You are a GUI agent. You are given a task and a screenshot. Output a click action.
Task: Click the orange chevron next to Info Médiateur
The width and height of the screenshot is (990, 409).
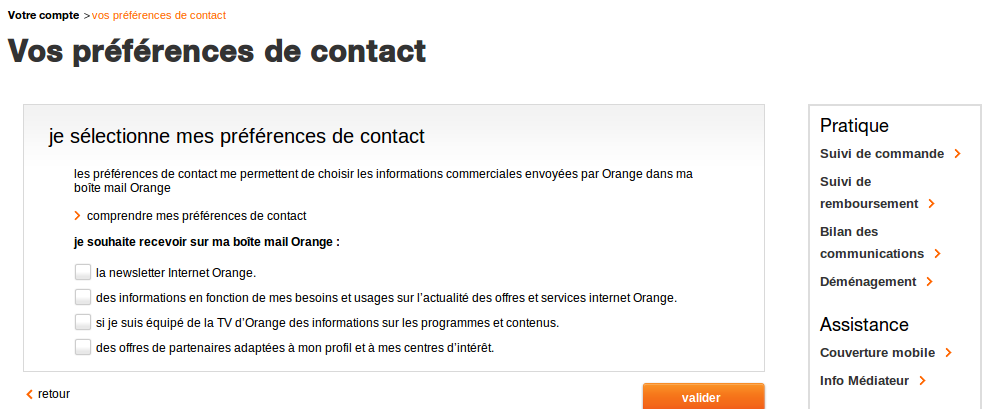(x=922, y=381)
